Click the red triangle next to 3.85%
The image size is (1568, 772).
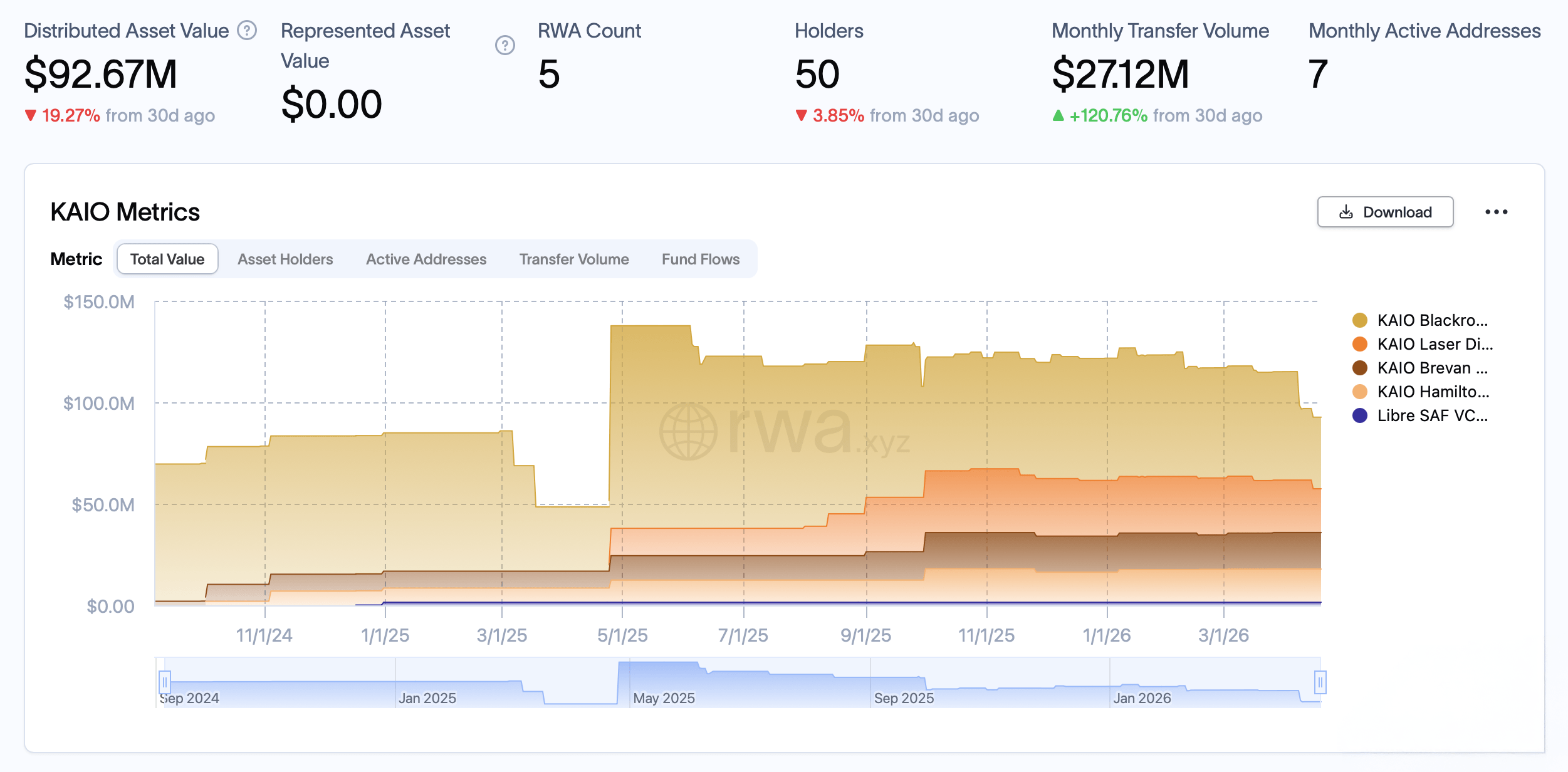[801, 115]
